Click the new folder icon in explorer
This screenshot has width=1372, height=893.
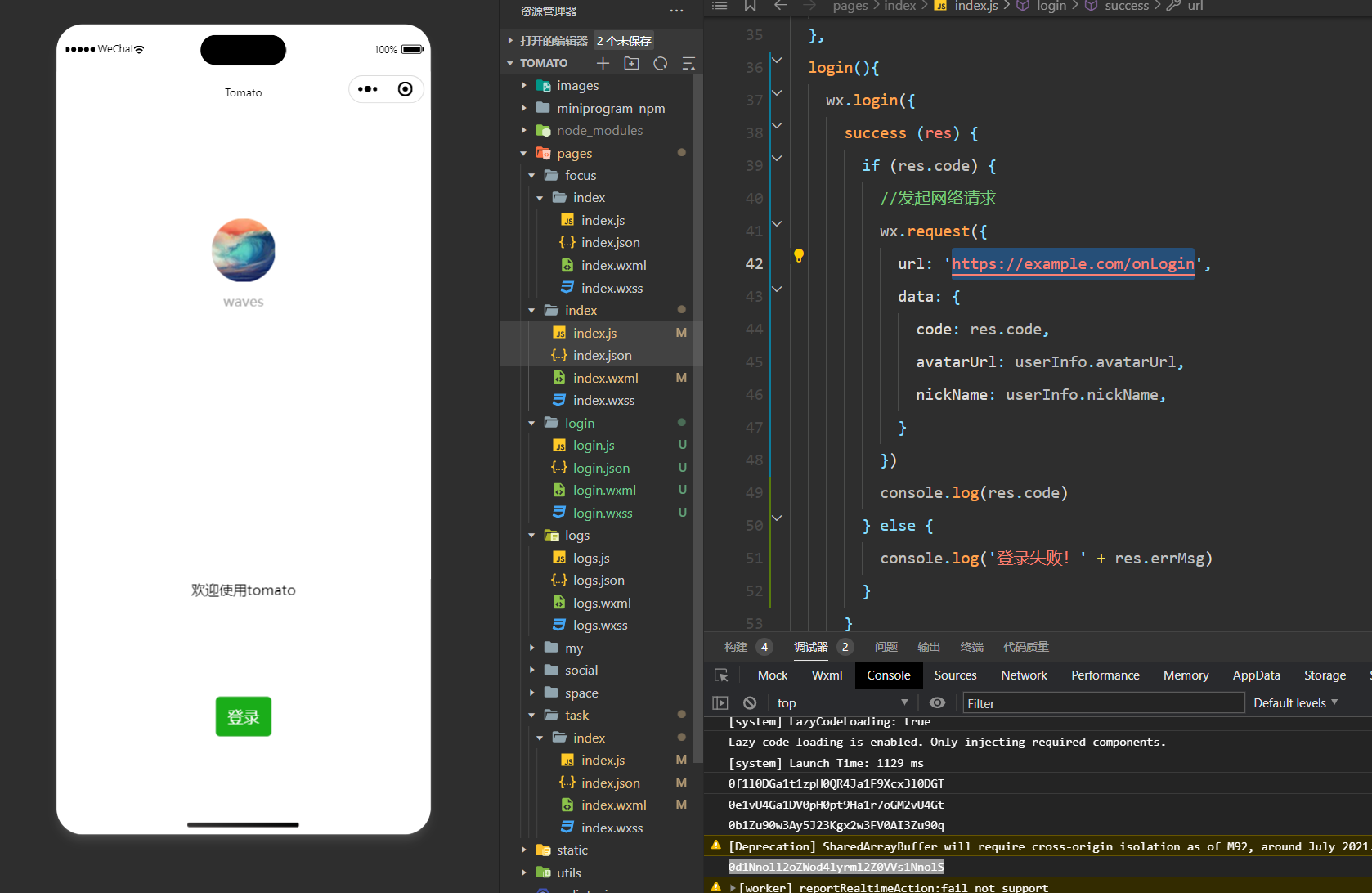click(631, 63)
